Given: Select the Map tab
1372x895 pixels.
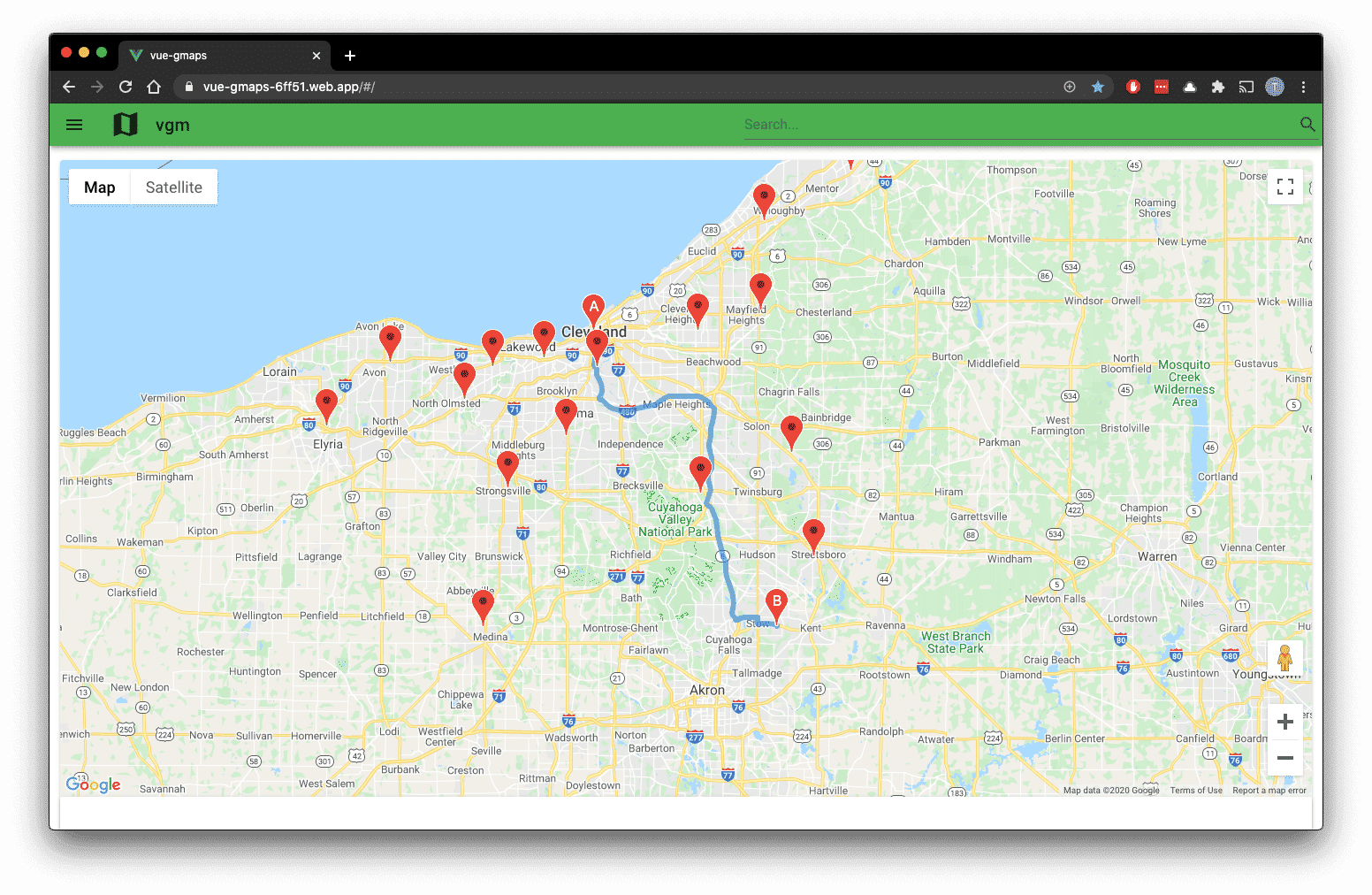Looking at the screenshot, I should click(99, 187).
